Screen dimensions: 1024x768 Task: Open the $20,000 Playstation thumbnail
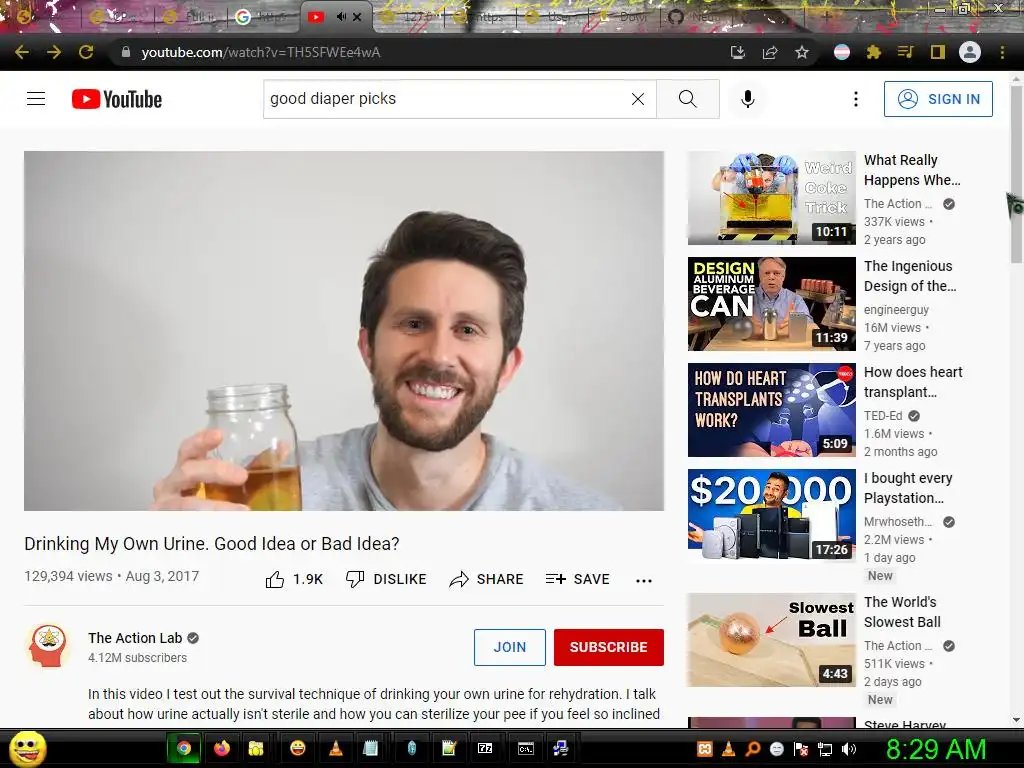[x=771, y=516]
